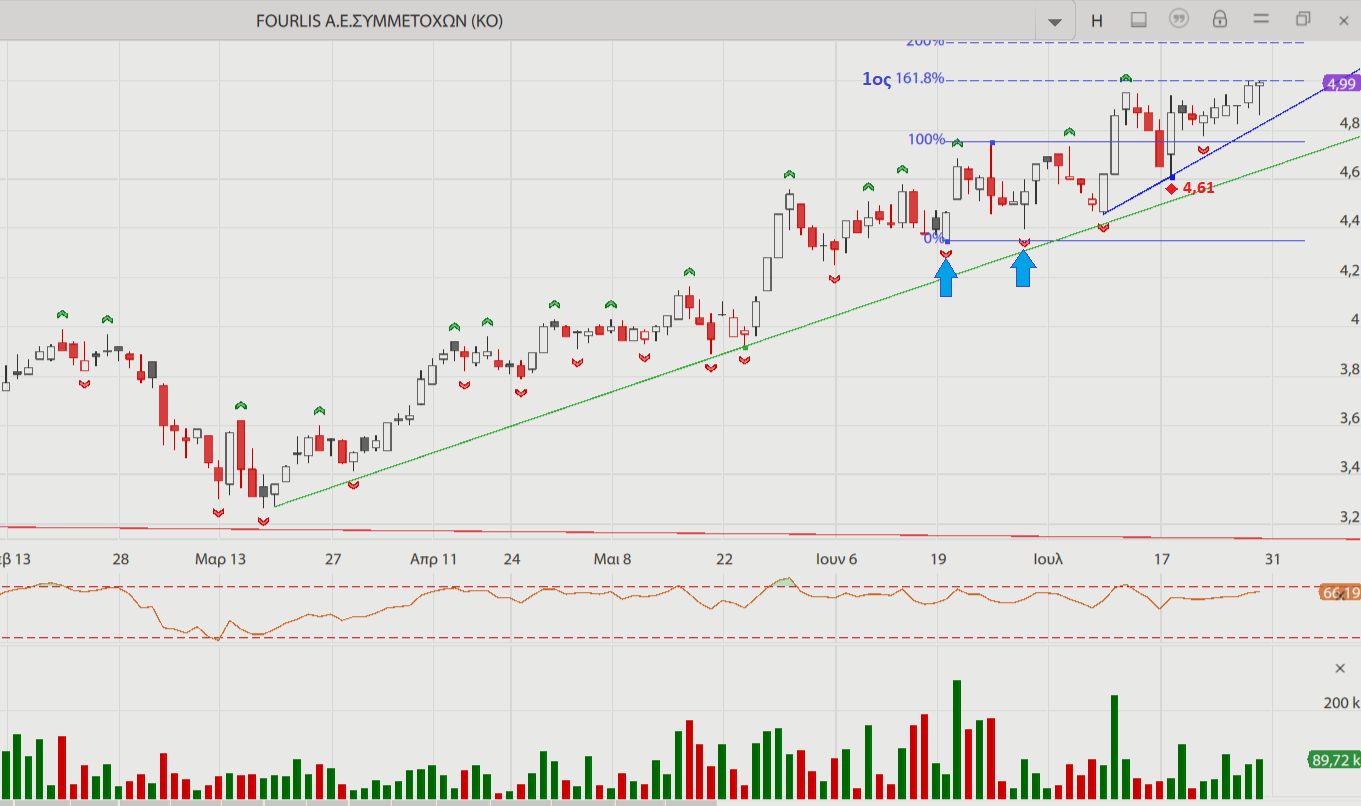Click the 31 date axis label

point(1272,559)
